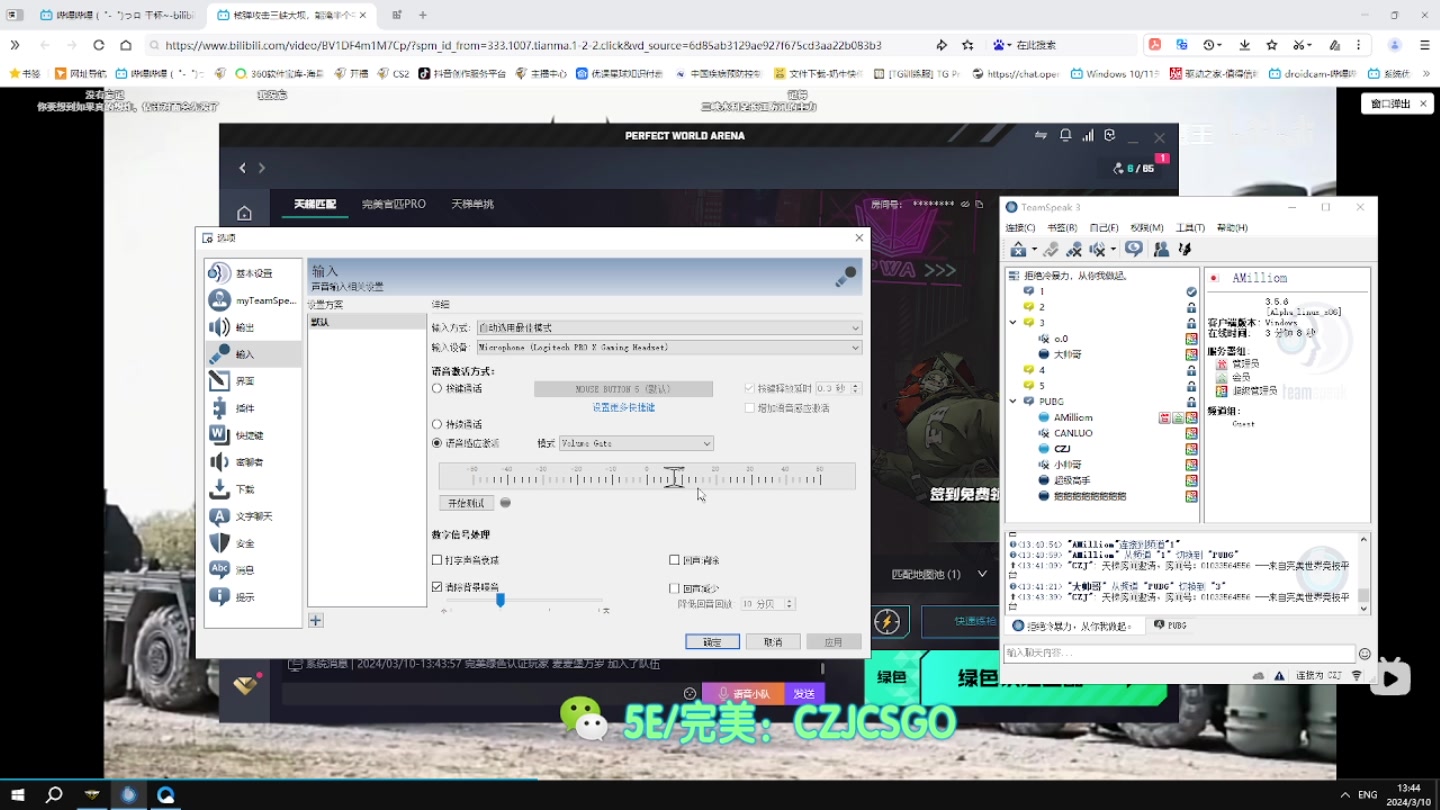
Task: Enable typing sound attenuation checkbox
Action: pos(437,560)
